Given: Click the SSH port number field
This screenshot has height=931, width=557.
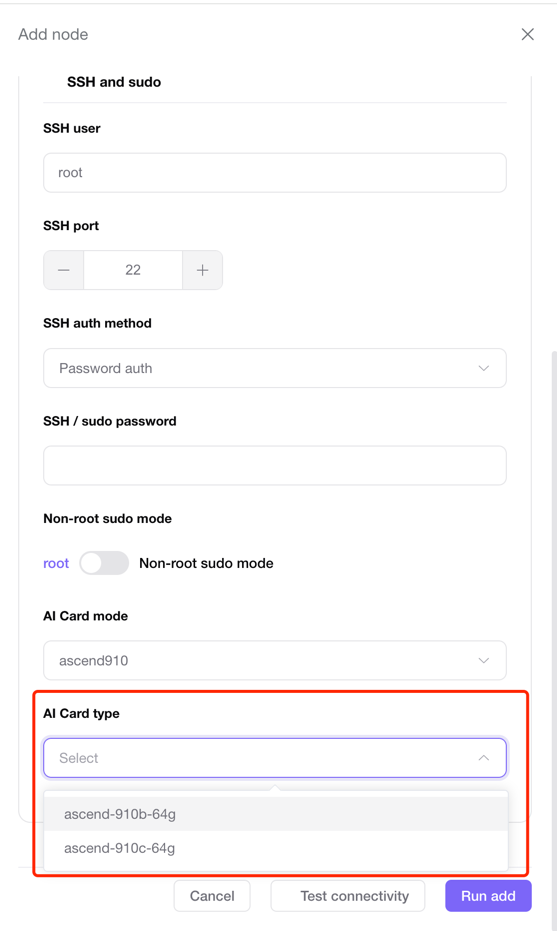Looking at the screenshot, I should pyautogui.click(x=133, y=270).
